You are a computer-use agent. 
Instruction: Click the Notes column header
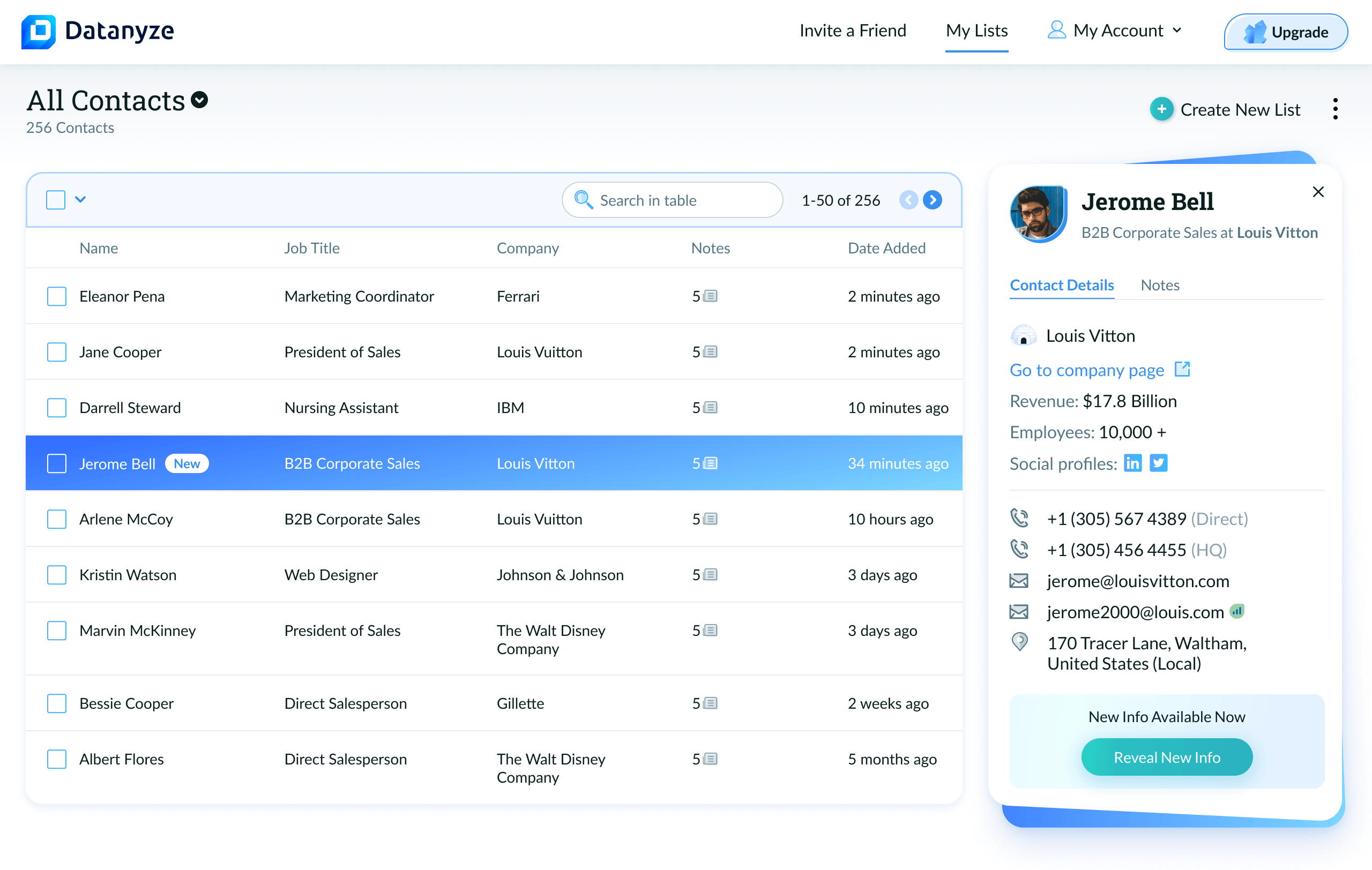(x=711, y=248)
